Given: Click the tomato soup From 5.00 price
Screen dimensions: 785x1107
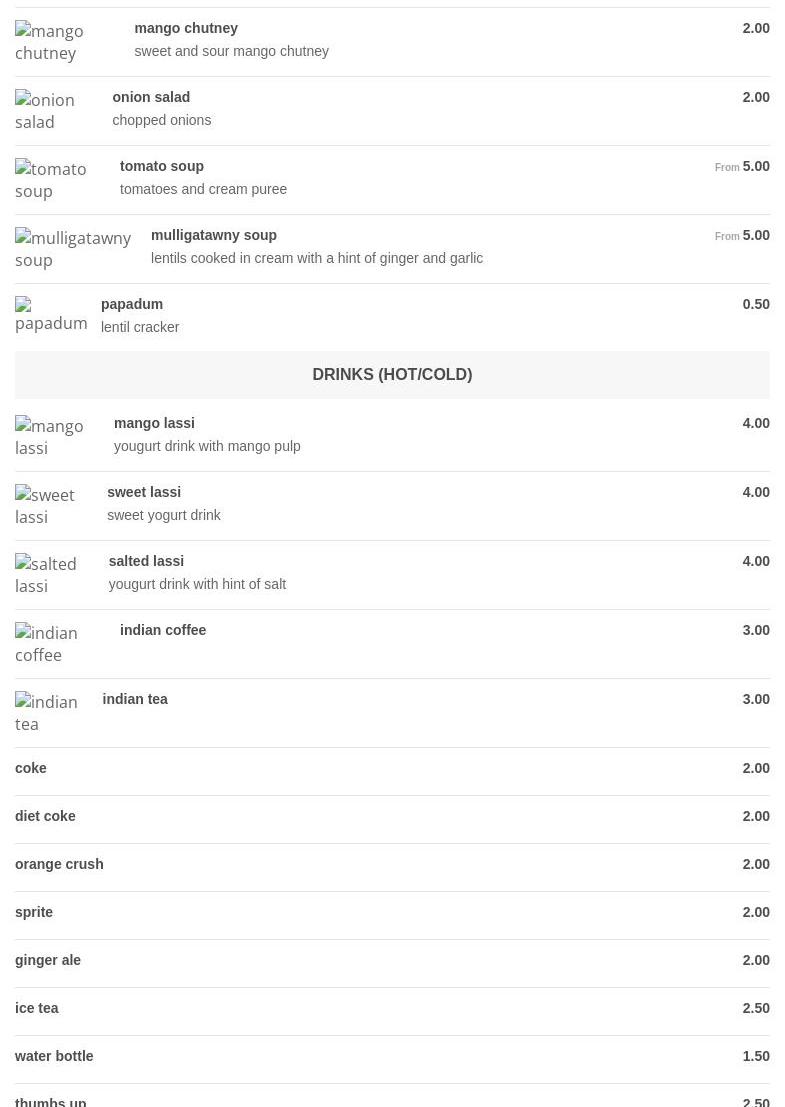Looking at the screenshot, I should coord(742,167).
